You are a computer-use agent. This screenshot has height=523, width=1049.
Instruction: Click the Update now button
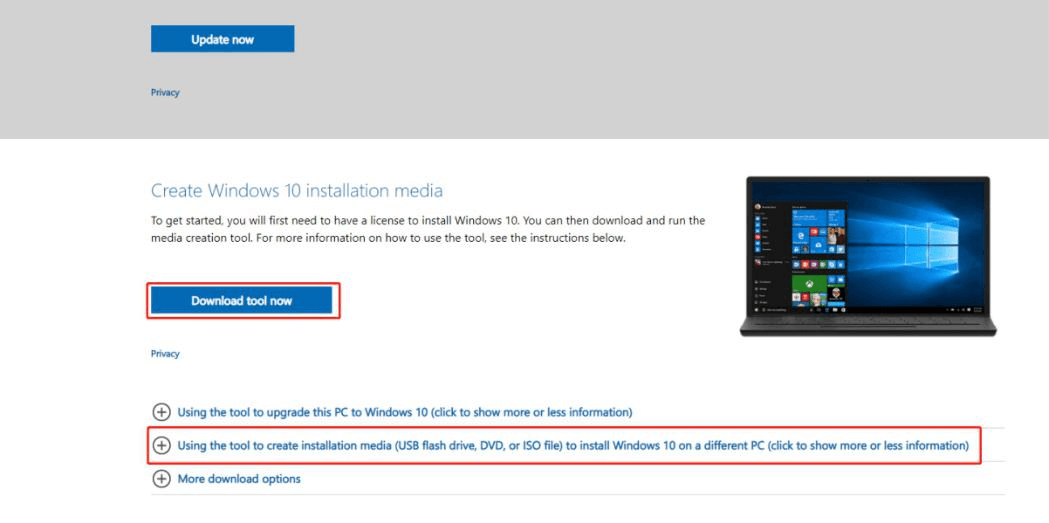point(222,39)
